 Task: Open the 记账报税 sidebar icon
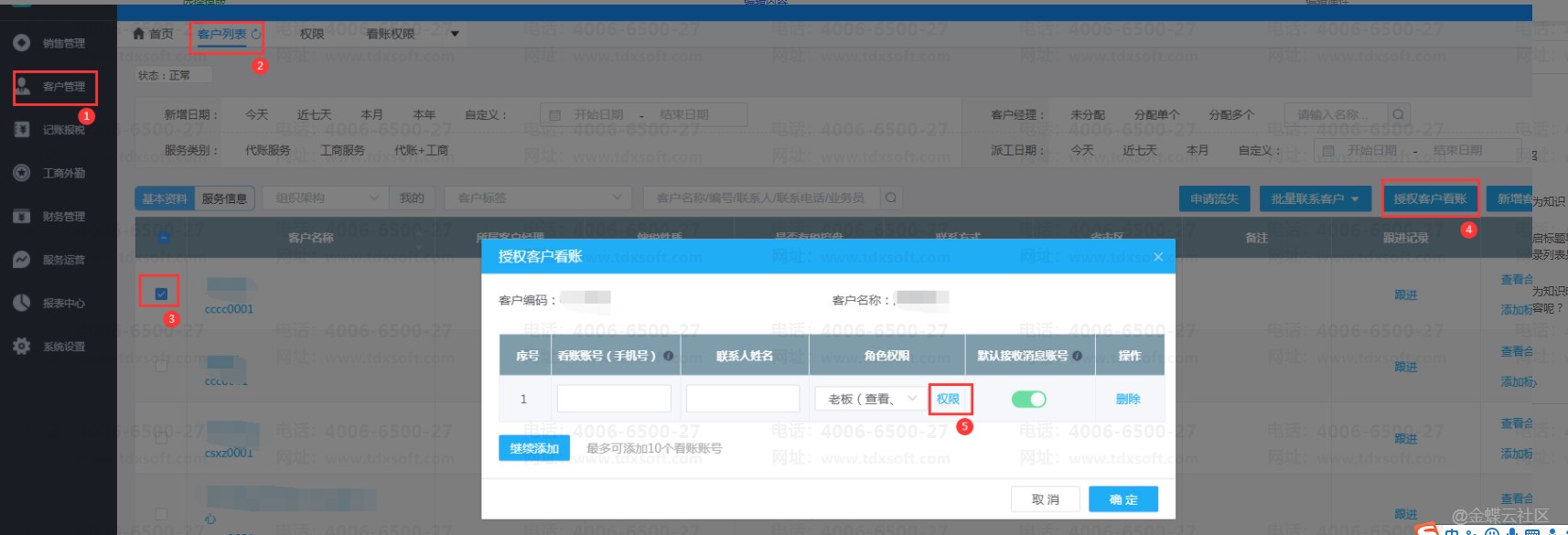coord(22,130)
